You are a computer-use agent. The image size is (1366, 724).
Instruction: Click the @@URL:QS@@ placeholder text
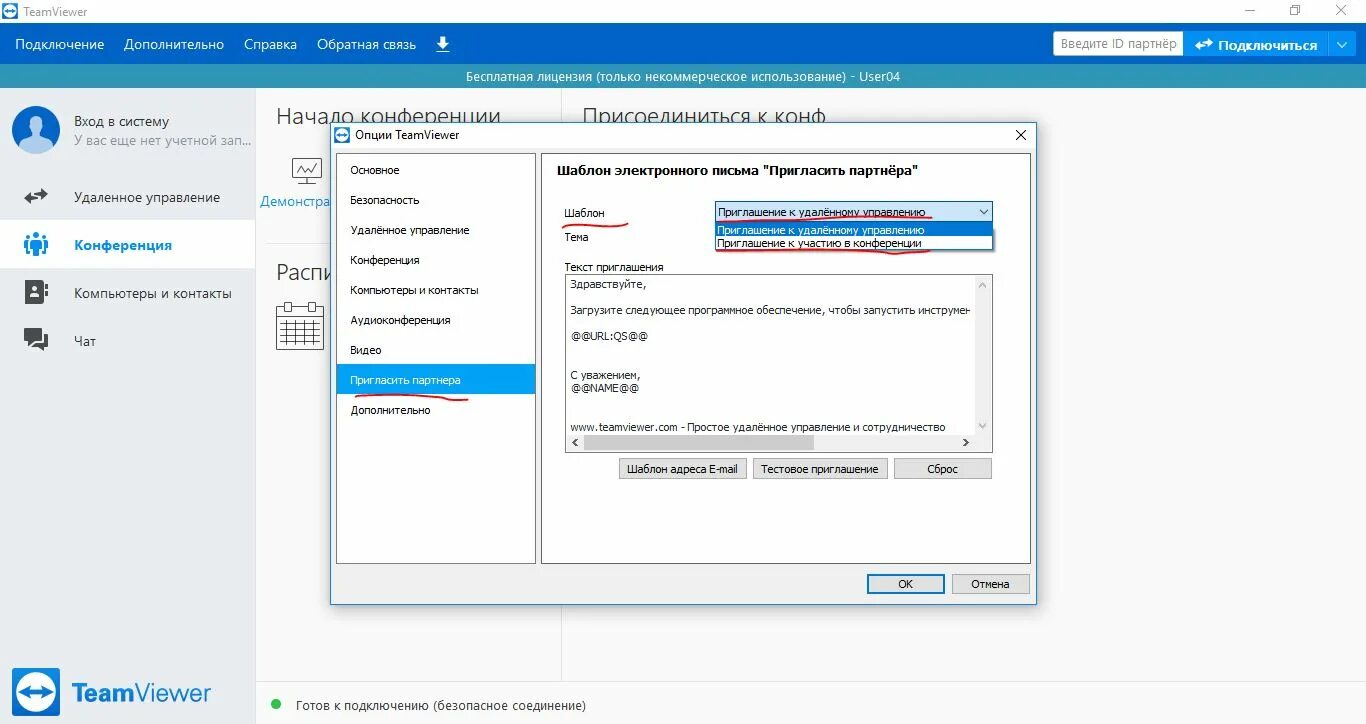(609, 336)
